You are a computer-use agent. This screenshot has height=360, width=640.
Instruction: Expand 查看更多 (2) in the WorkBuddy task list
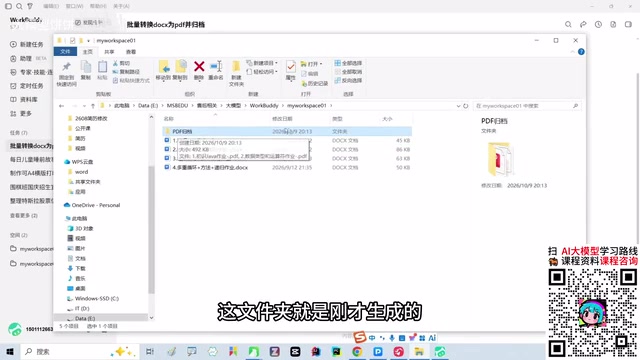pyautogui.click(x=24, y=215)
